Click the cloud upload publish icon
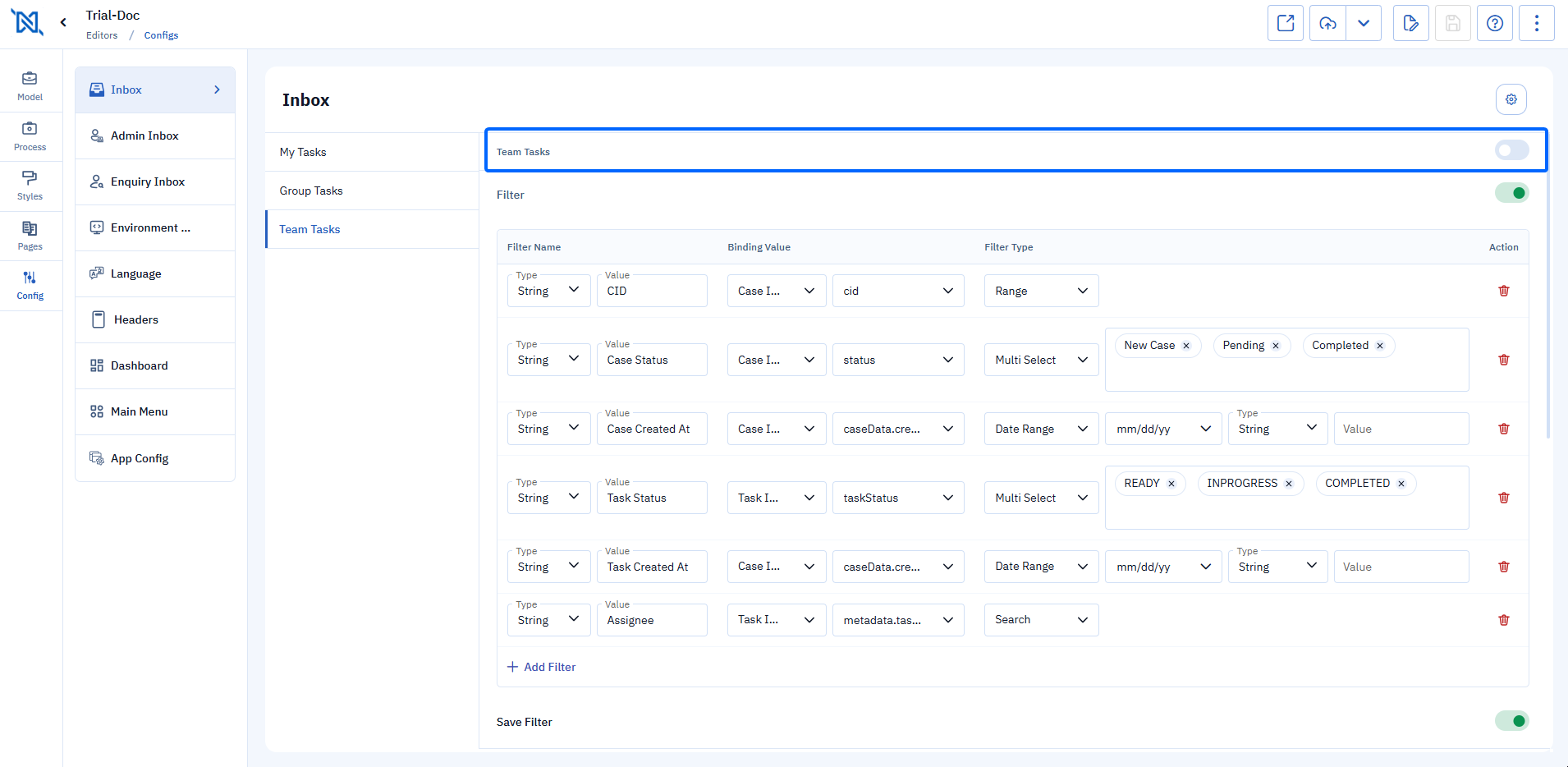This screenshot has height=767, width=1568. (1327, 23)
